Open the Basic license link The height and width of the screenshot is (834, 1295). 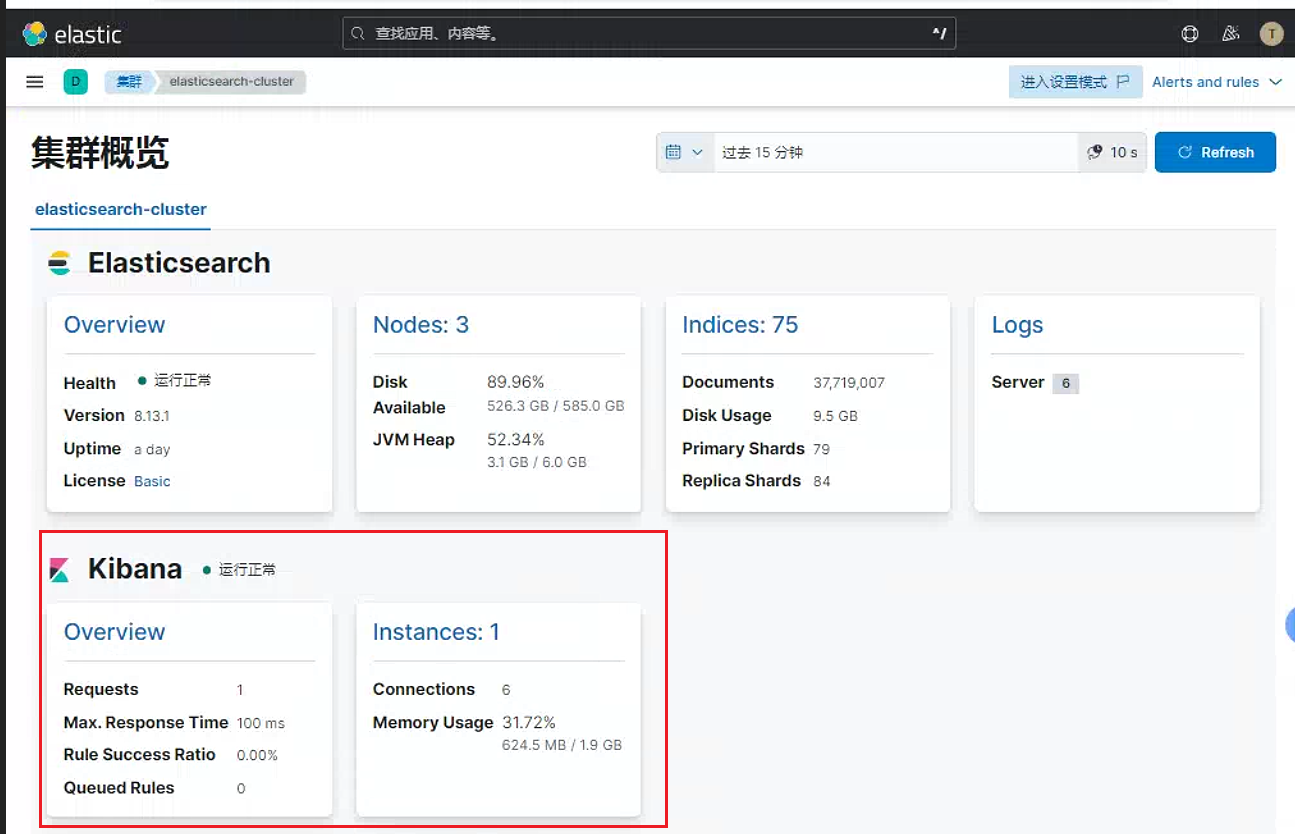[152, 481]
